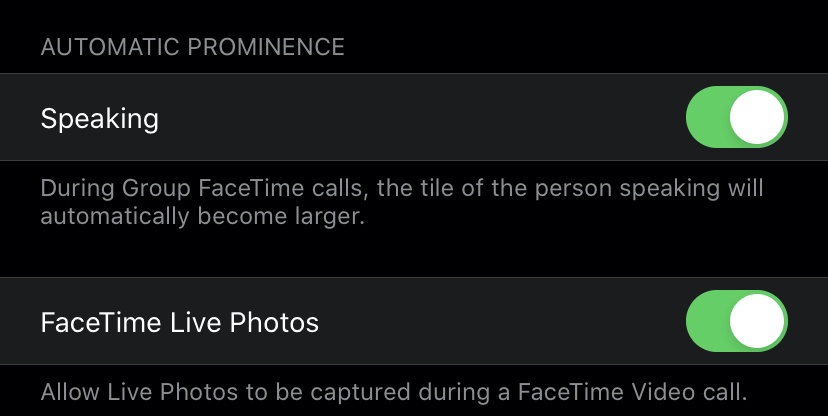Click the words "automatically become larger"
The image size is (828, 416).
(x=202, y=217)
